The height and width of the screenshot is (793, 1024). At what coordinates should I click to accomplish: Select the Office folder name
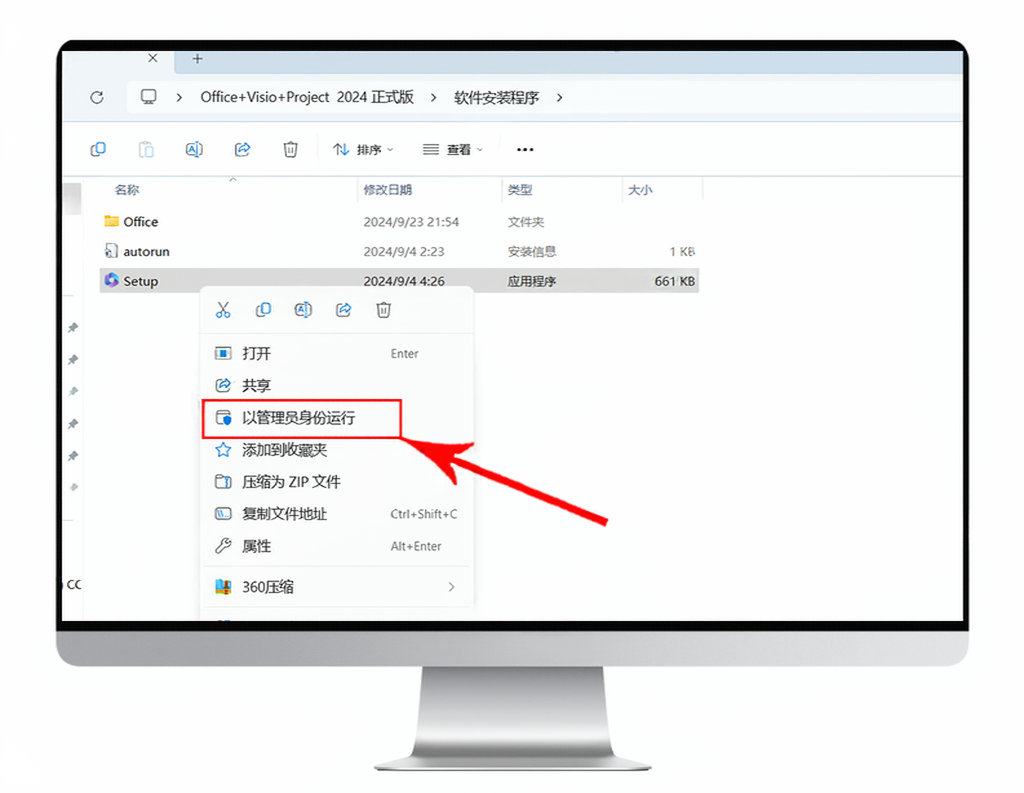[x=140, y=221]
